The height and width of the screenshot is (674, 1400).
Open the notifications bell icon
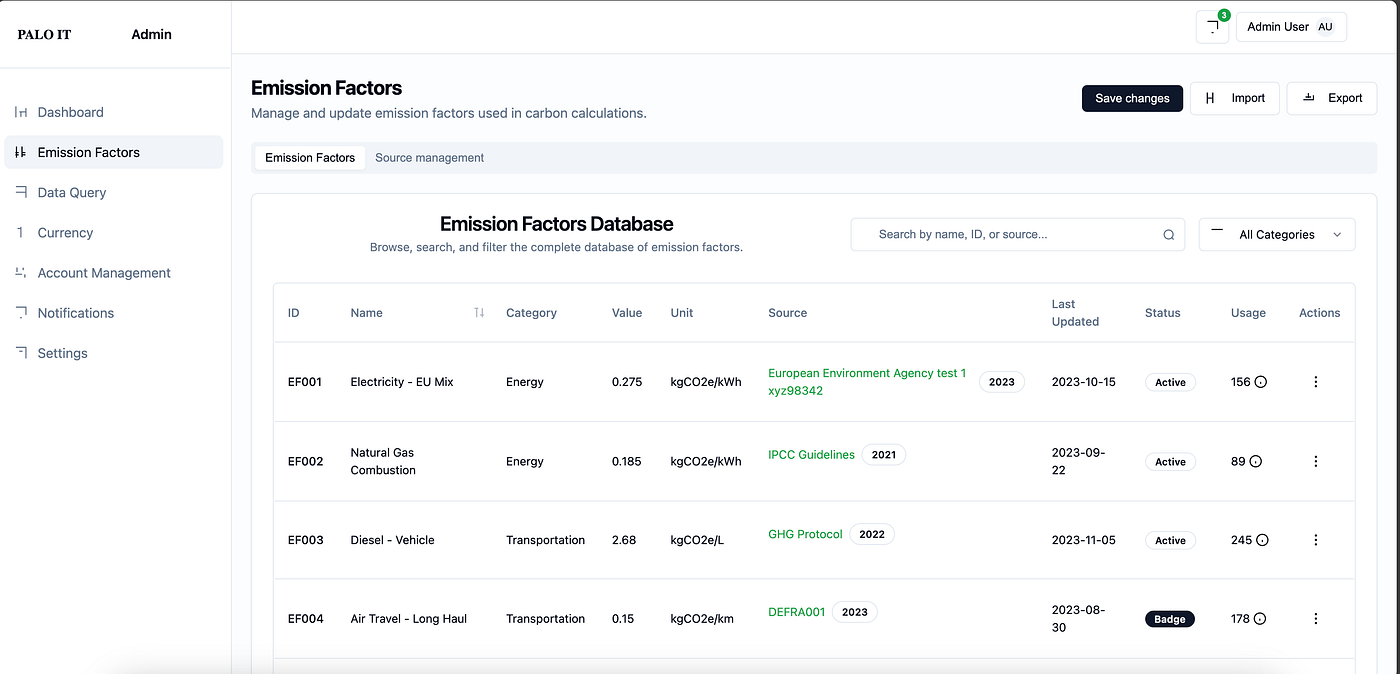click(x=1212, y=27)
